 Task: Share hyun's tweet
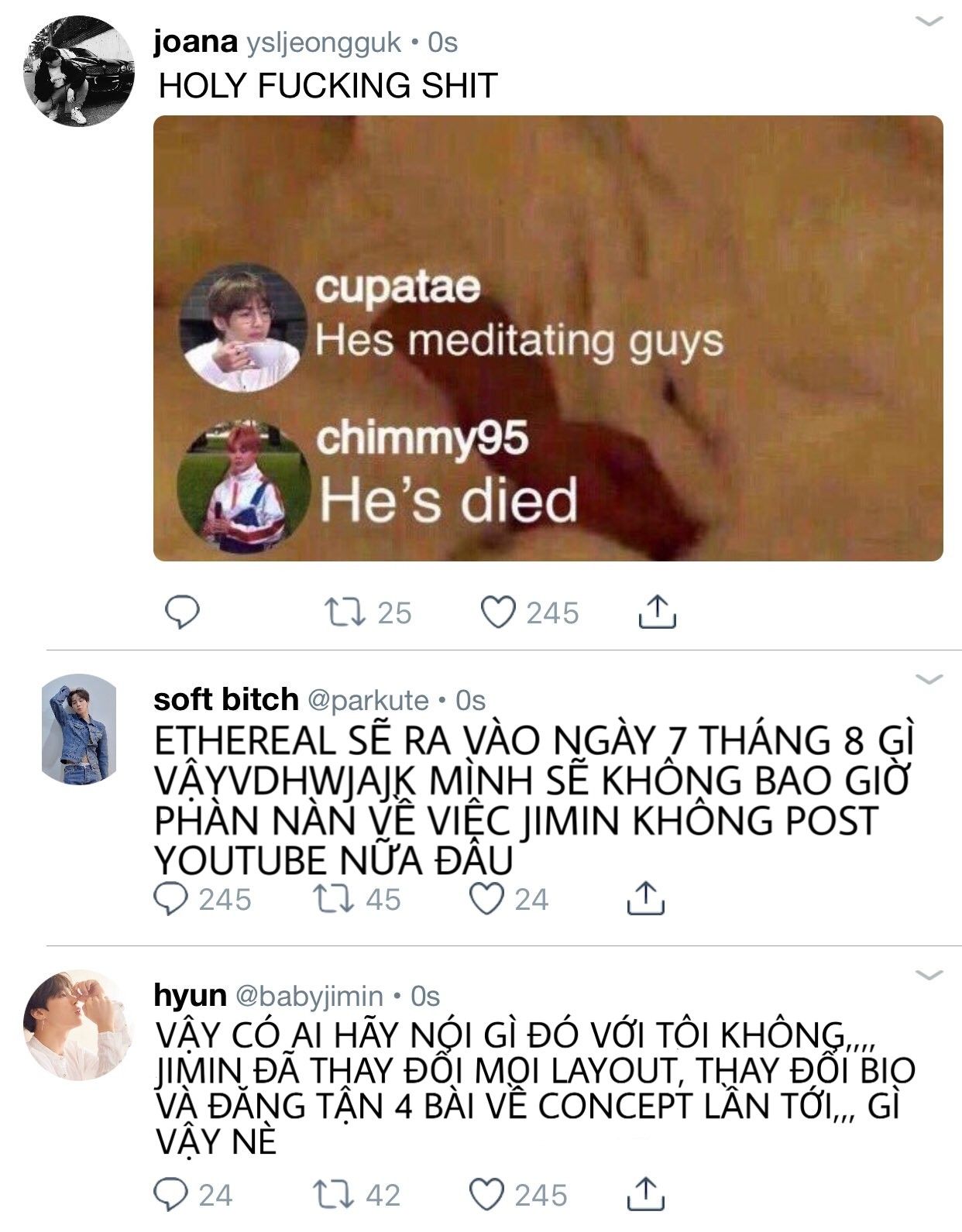(x=645, y=1193)
